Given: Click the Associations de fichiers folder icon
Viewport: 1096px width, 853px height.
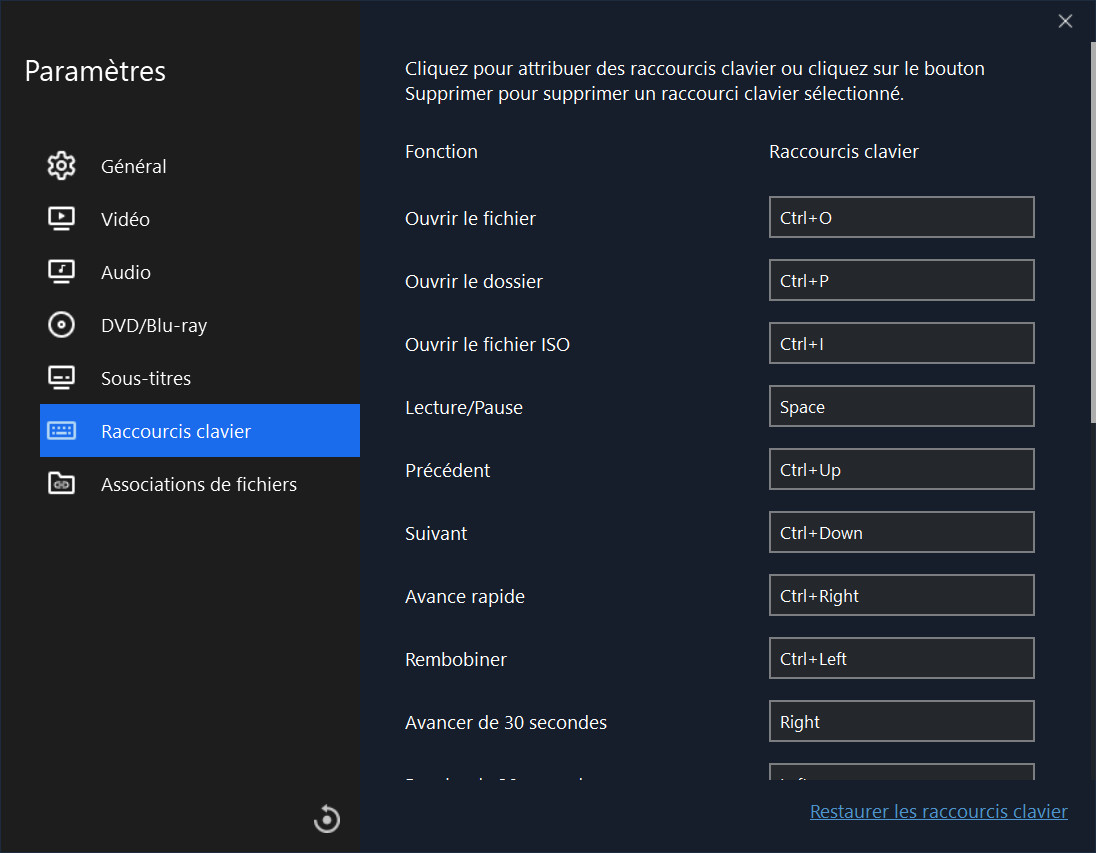Looking at the screenshot, I should 62,484.
